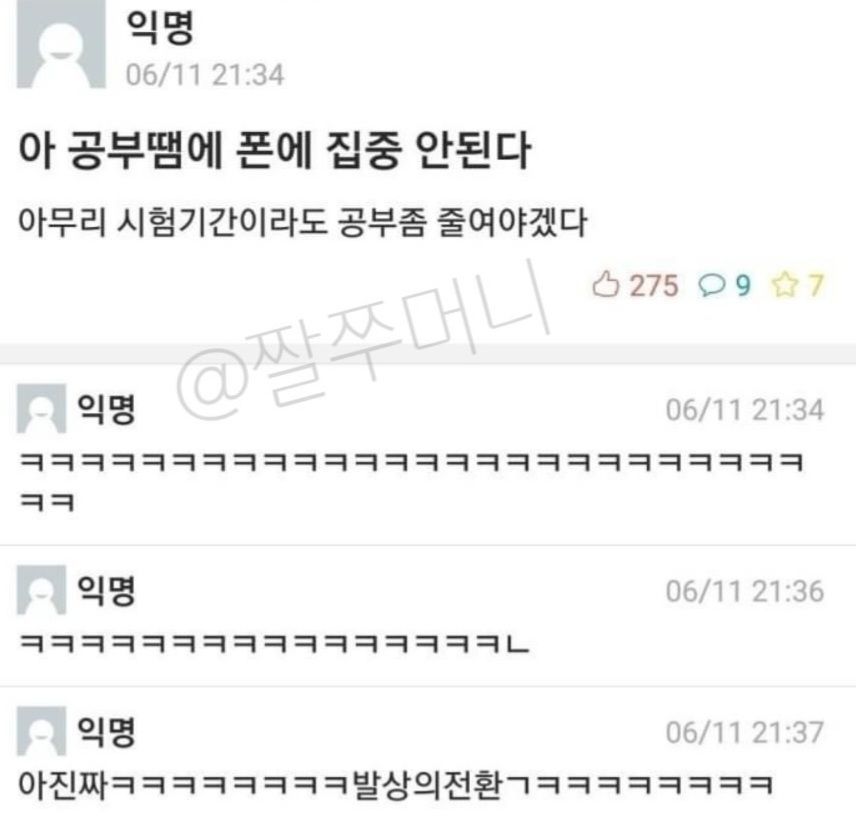Click the comment ending with ㄴ

tap(274, 643)
